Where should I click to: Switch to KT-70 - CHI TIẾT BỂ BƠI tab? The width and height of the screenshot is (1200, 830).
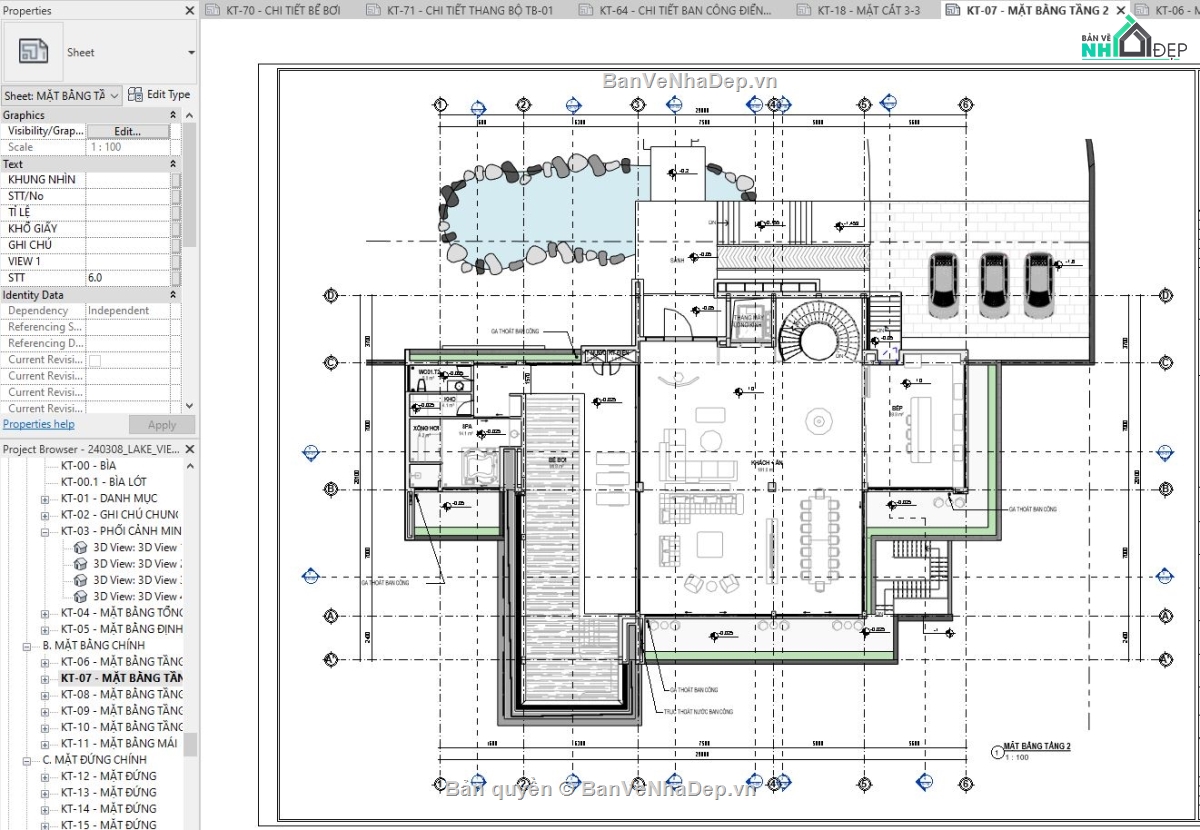(x=277, y=10)
